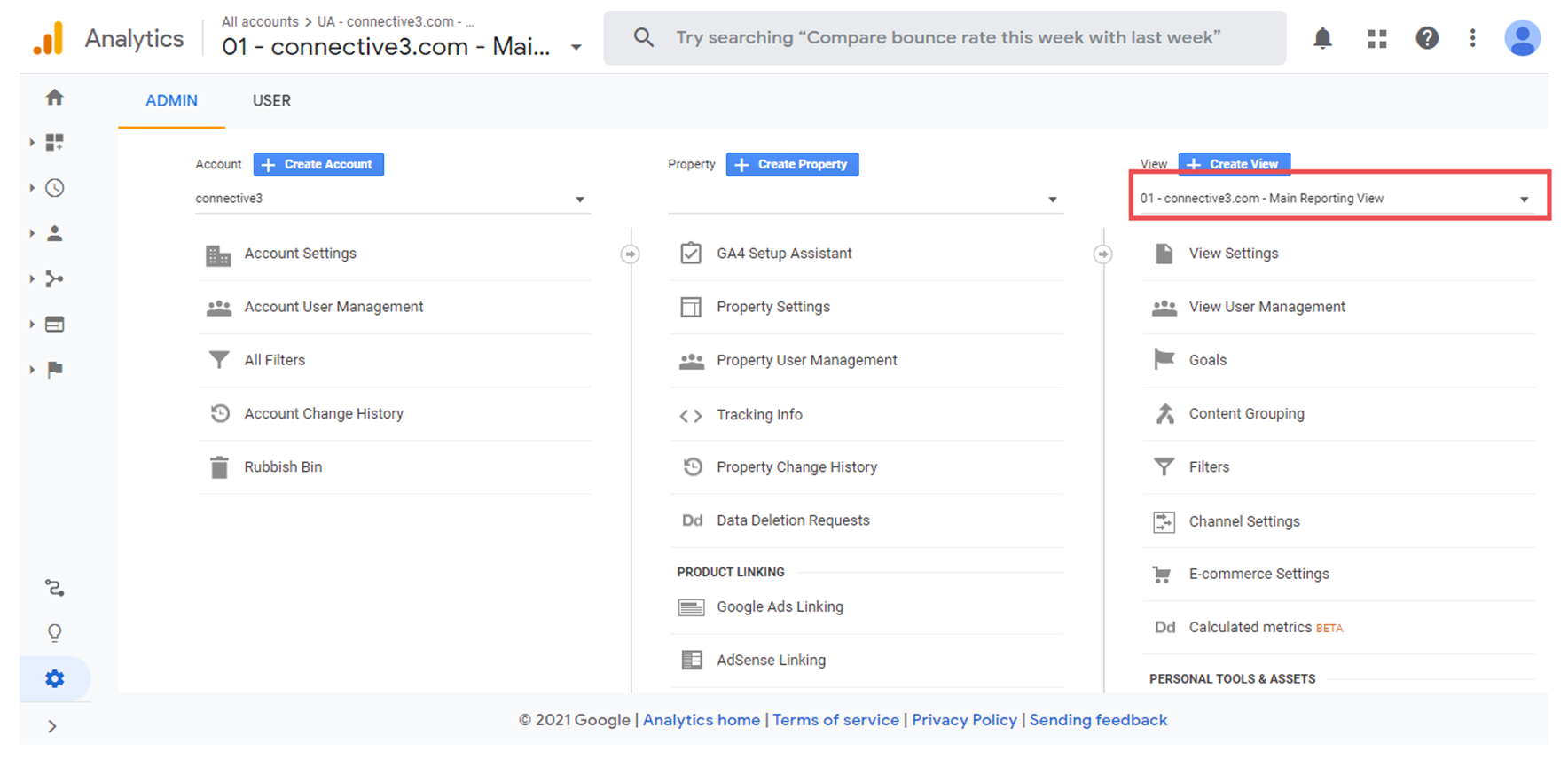
Task: Open the account switcher dropdown arrow in header
Action: click(576, 47)
